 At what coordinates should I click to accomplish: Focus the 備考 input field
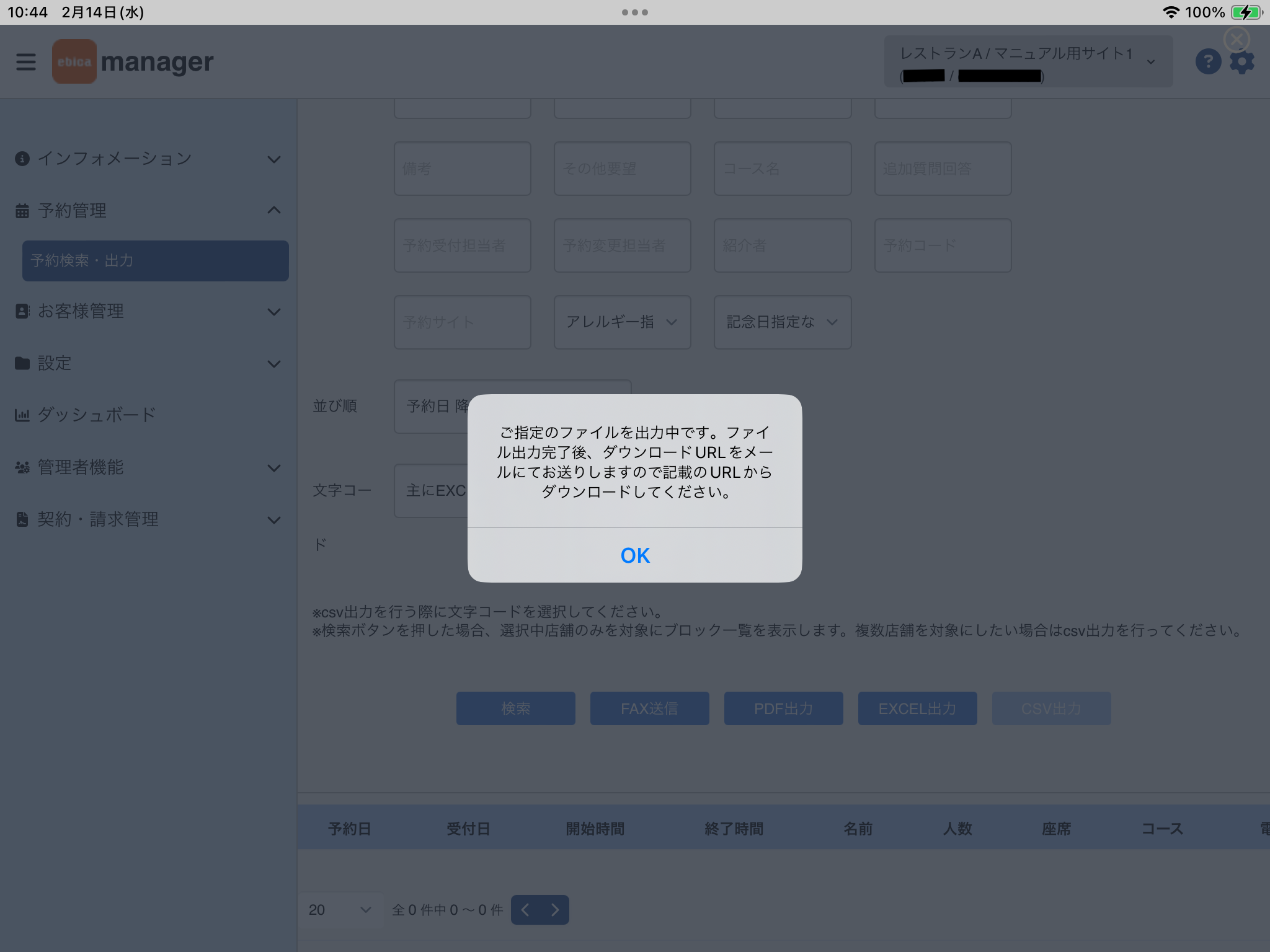[463, 169]
